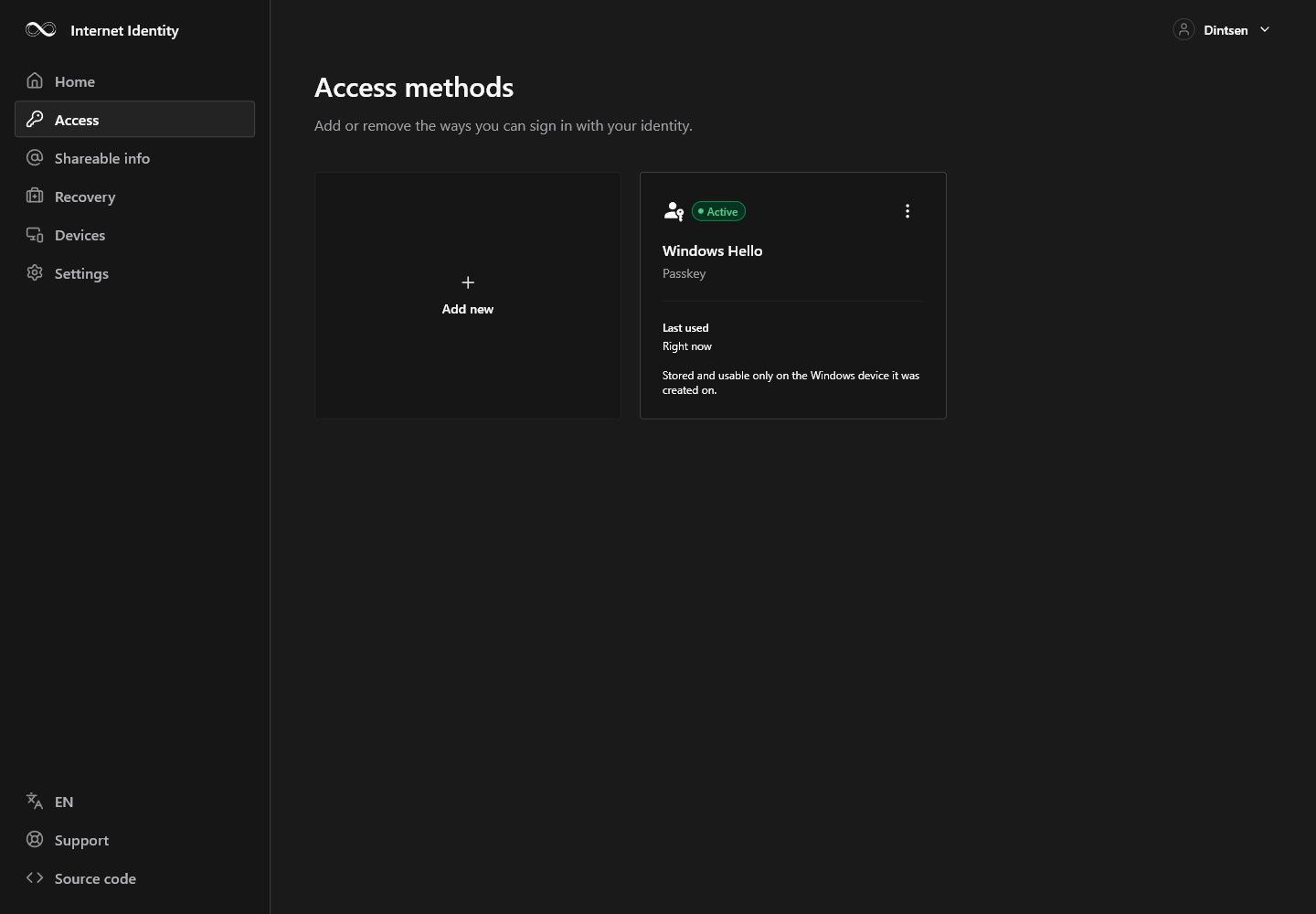Open the Shareable info section

click(x=134, y=158)
